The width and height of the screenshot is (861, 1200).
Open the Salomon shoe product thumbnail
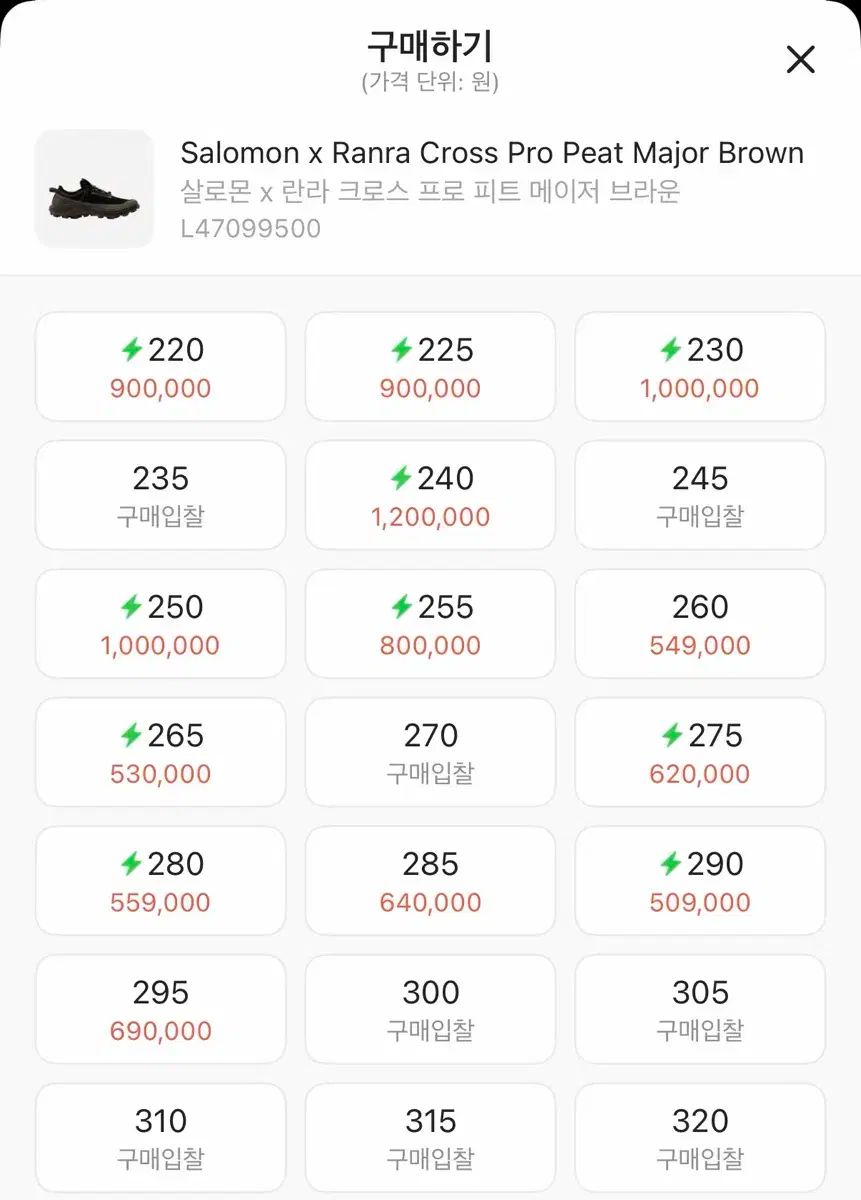(x=94, y=189)
